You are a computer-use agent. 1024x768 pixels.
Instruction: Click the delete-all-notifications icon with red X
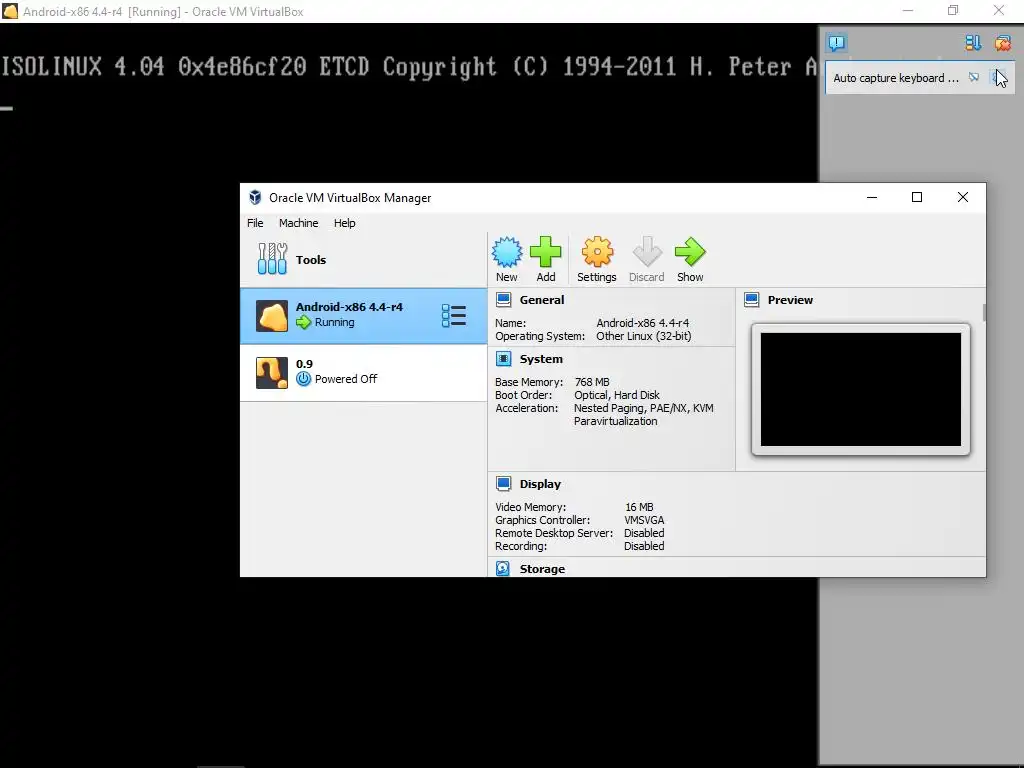tap(1002, 43)
